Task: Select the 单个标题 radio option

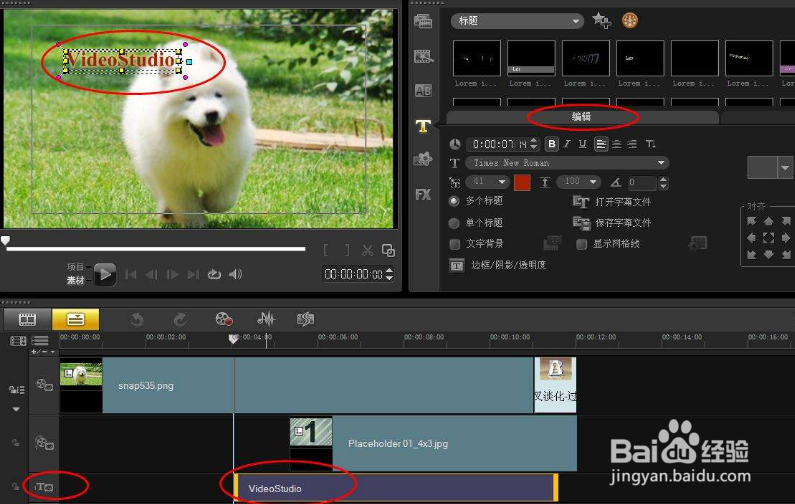Action: [454, 223]
